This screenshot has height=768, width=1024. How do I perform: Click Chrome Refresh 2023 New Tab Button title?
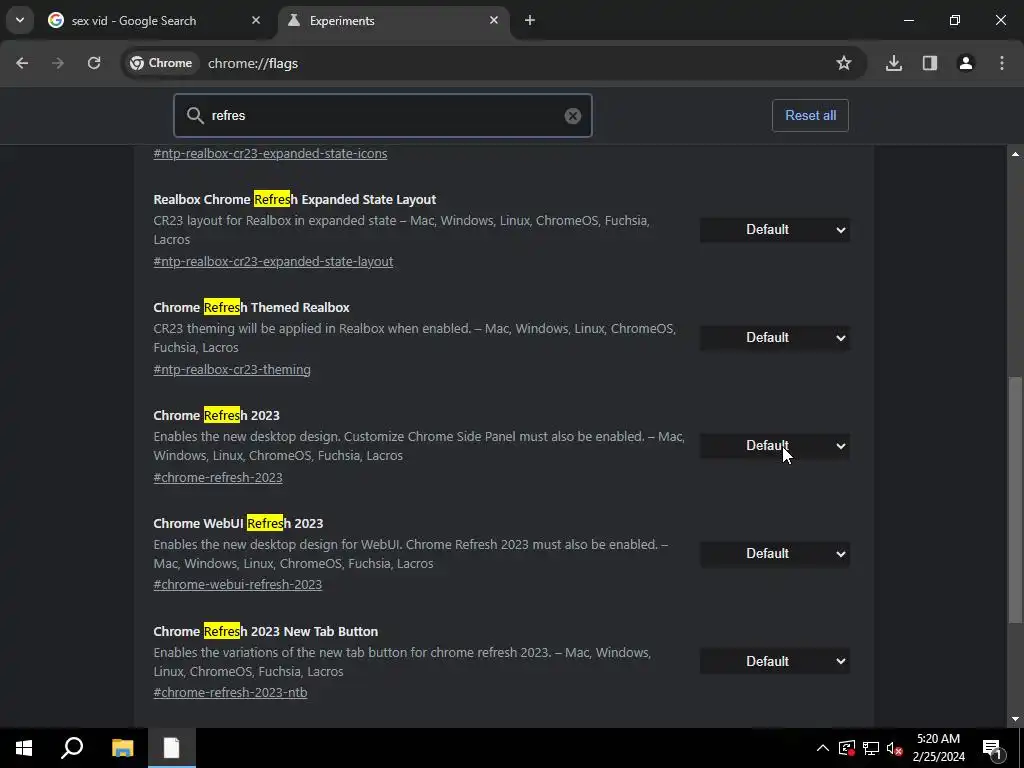point(266,632)
